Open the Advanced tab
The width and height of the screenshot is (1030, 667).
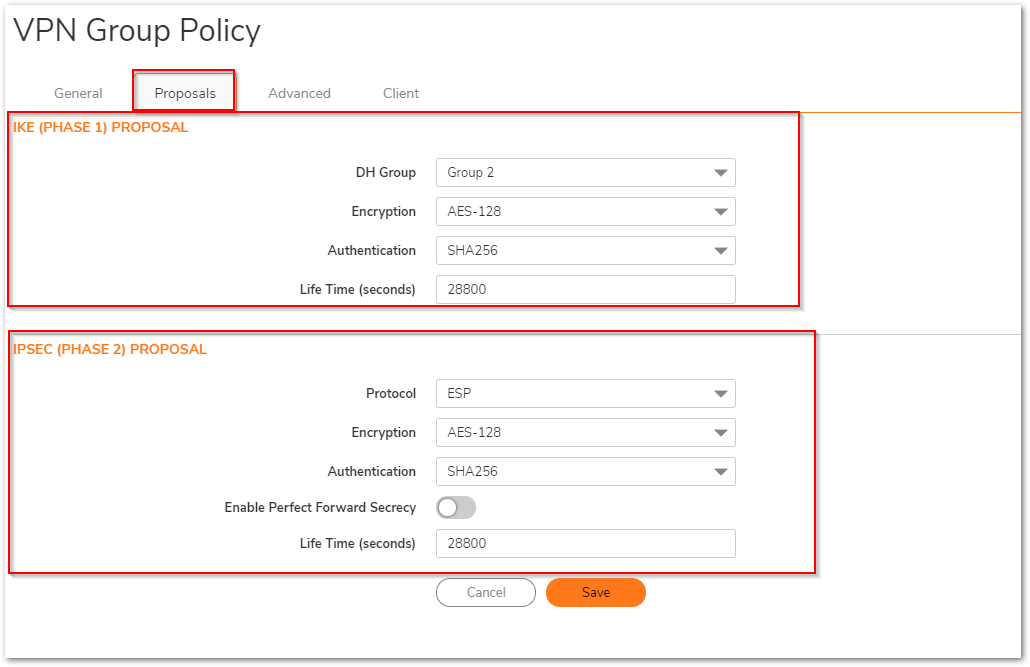coord(299,93)
